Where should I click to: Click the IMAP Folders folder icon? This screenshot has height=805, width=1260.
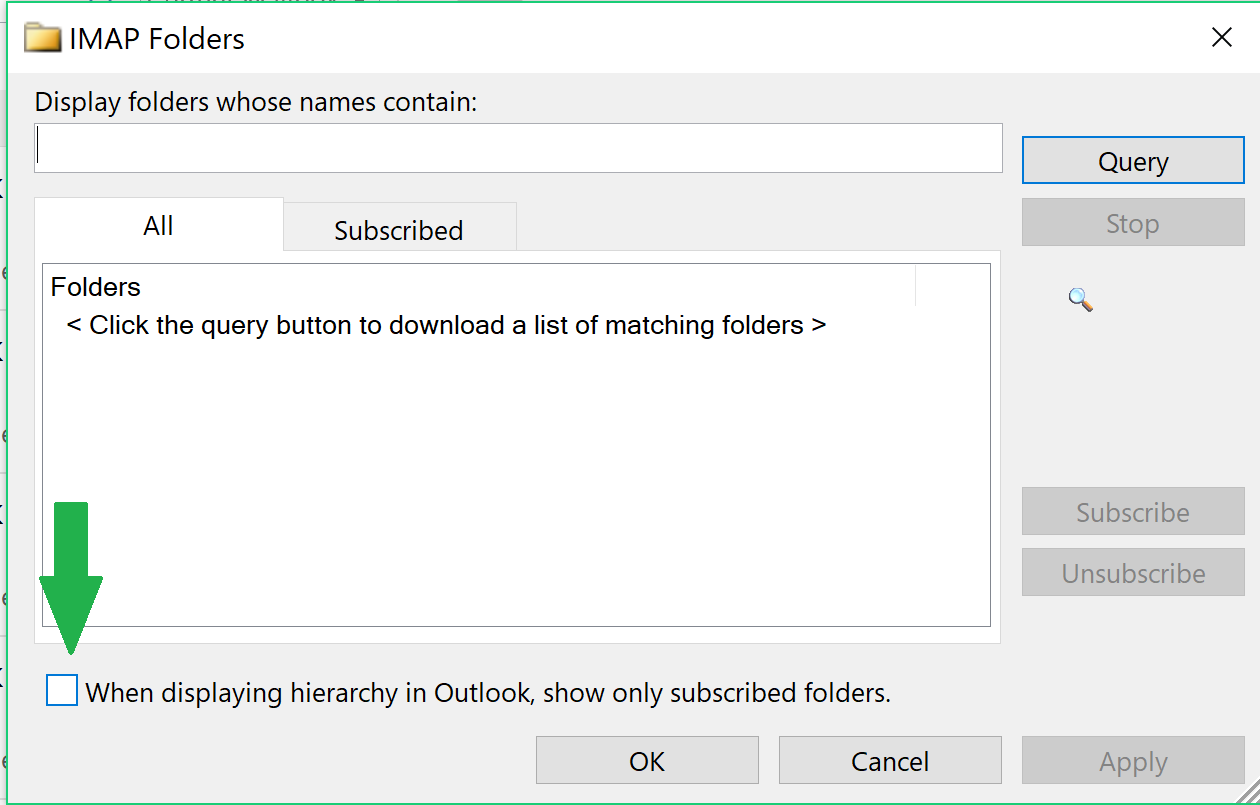click(x=43, y=38)
